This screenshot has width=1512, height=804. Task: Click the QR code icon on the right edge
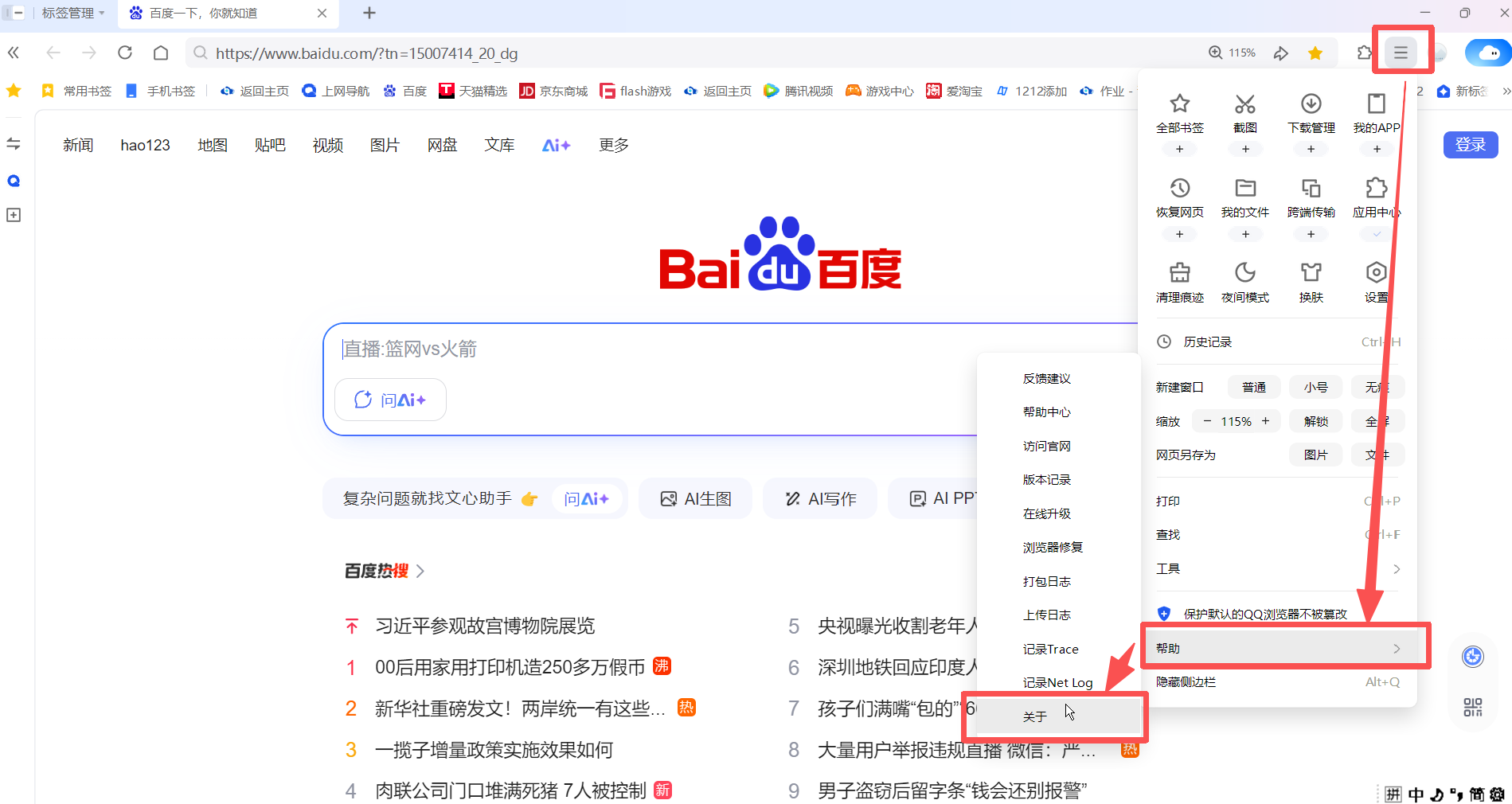point(1472,707)
